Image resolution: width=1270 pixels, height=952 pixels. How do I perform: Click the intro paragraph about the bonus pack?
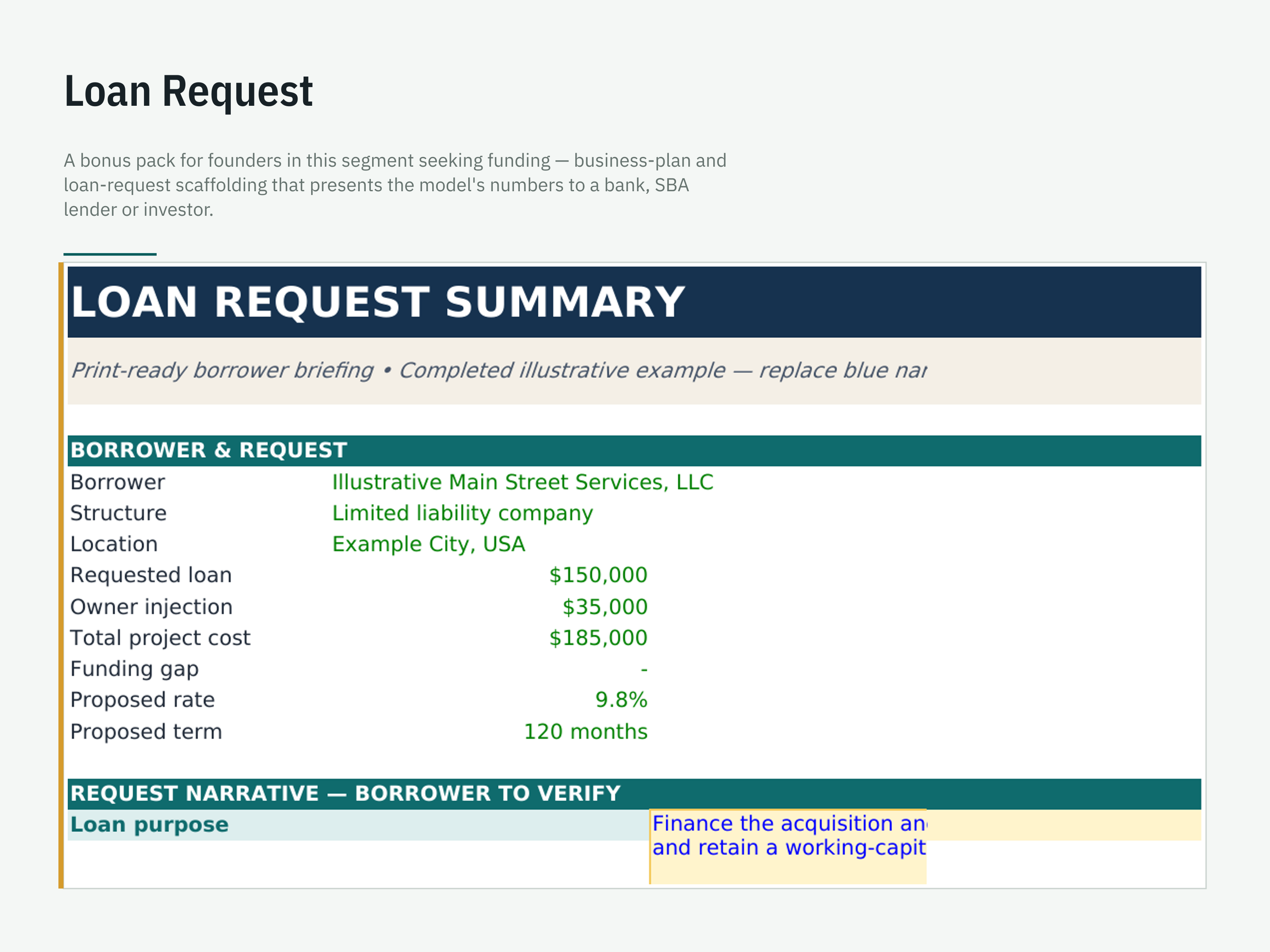[395, 185]
